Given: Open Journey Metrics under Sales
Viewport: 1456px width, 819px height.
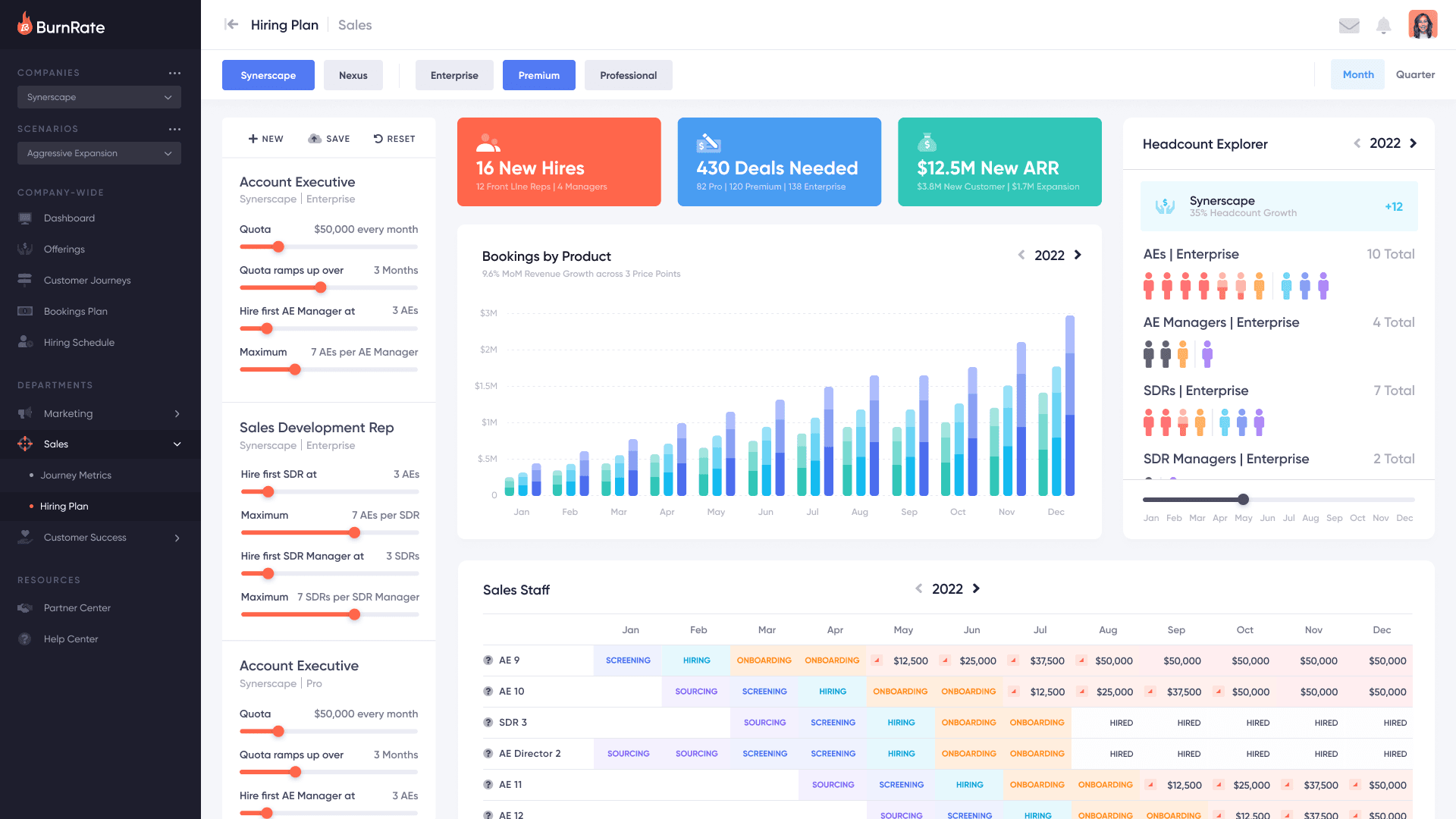Looking at the screenshot, I should pos(75,475).
